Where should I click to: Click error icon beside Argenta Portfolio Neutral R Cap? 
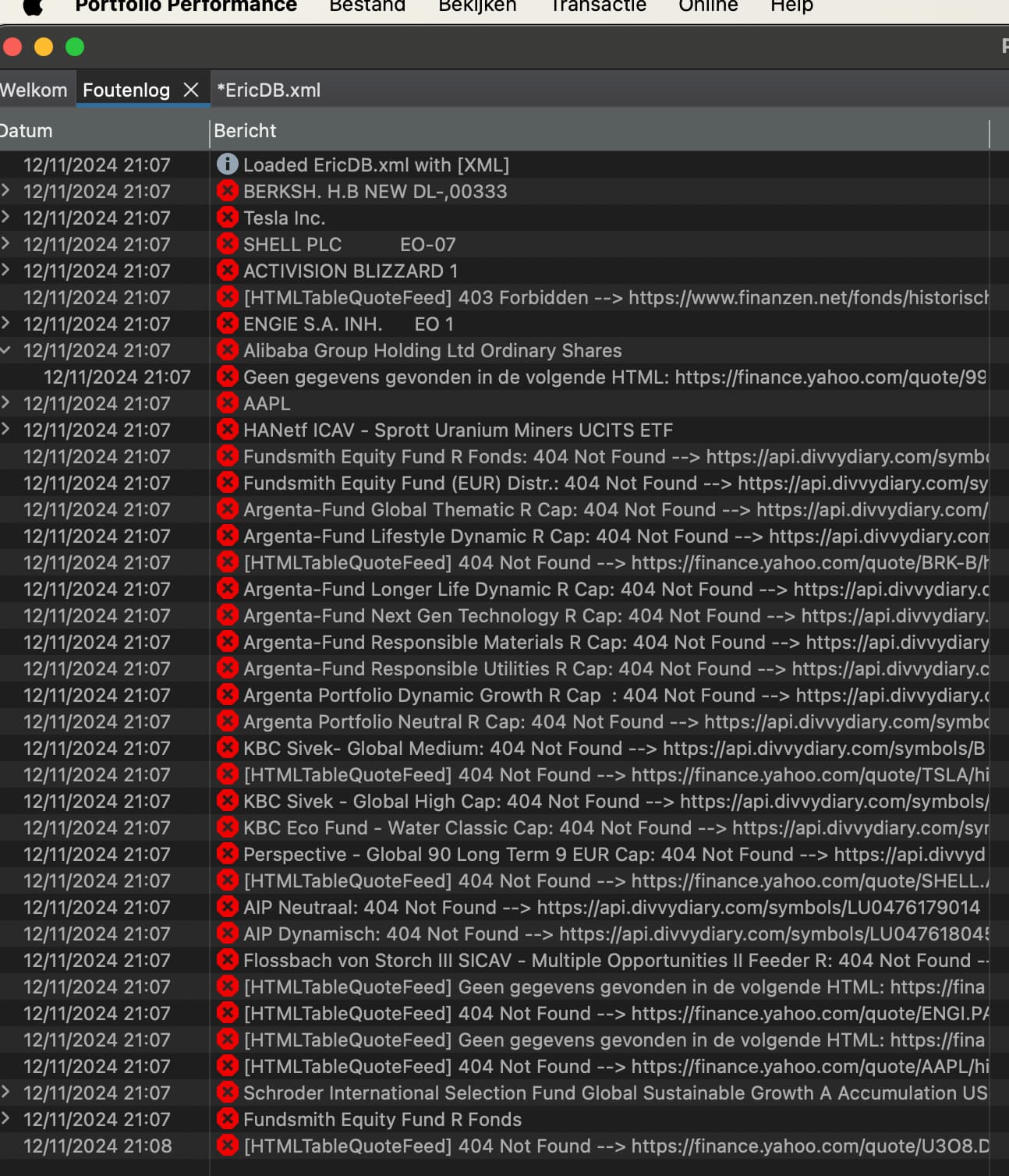click(227, 721)
